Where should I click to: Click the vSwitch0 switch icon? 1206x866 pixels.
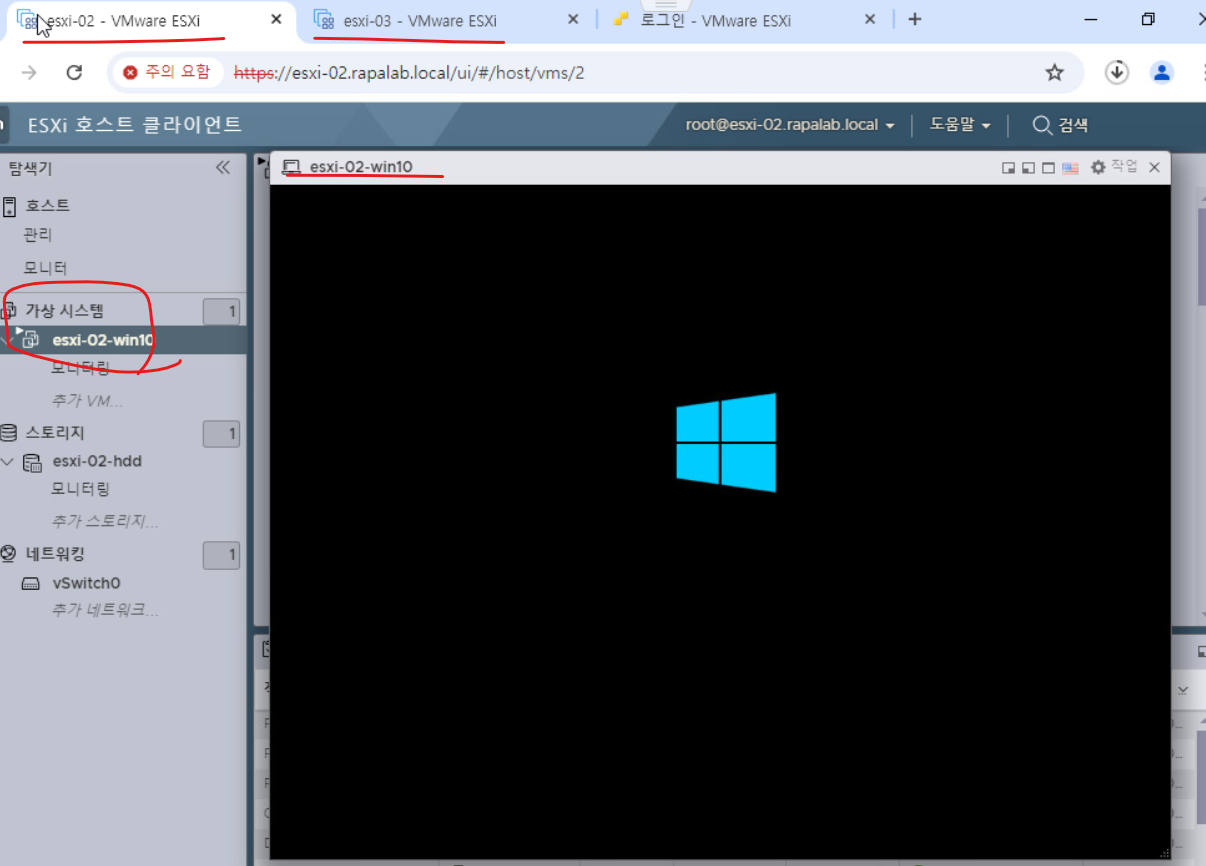pyautogui.click(x=31, y=584)
